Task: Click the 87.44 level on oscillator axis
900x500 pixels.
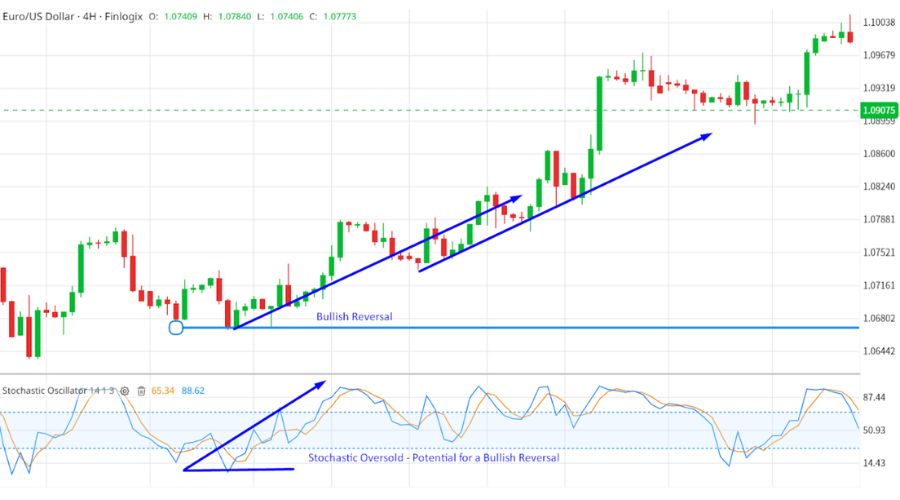Action: [875, 398]
